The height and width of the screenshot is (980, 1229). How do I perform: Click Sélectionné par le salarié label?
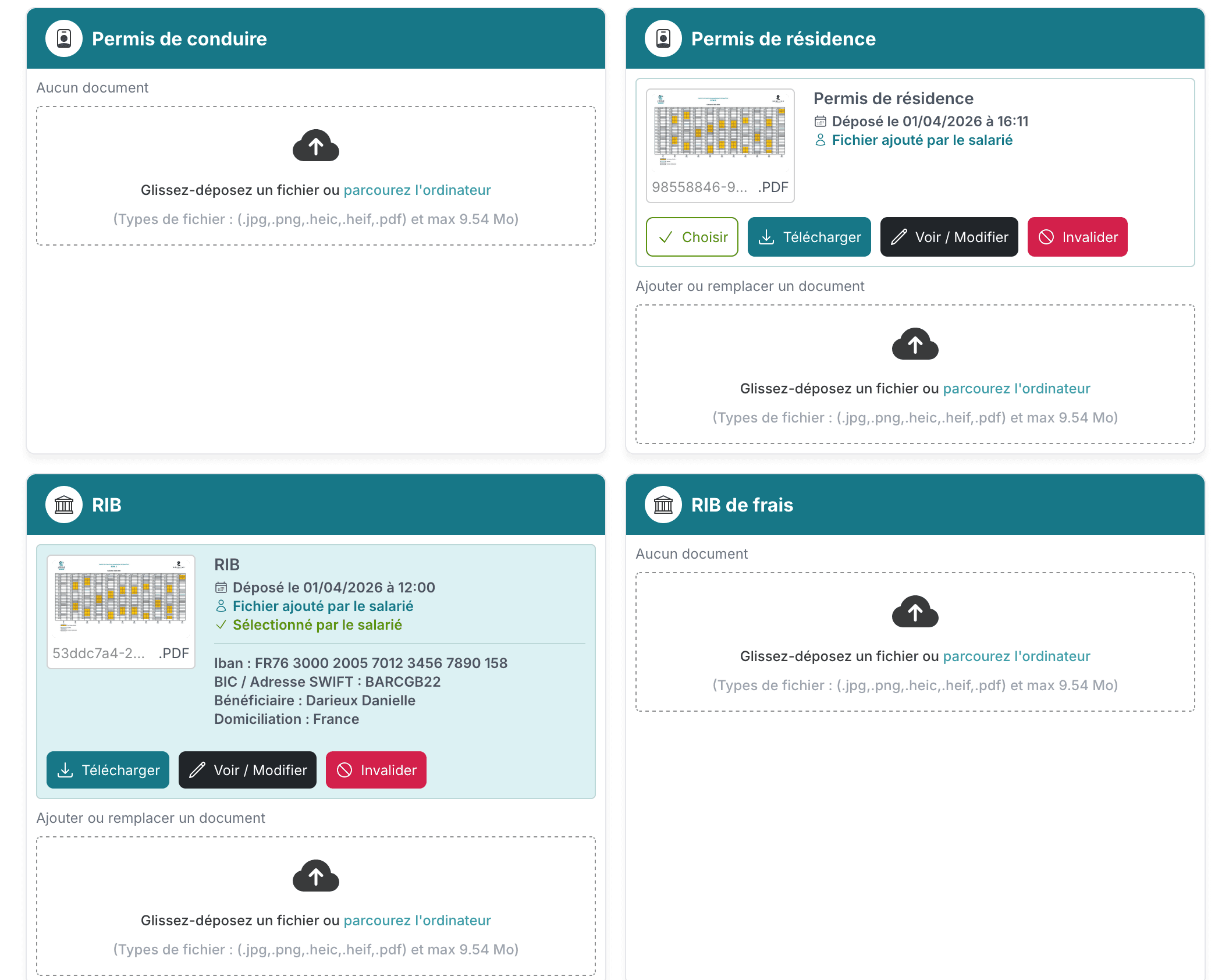click(x=317, y=625)
